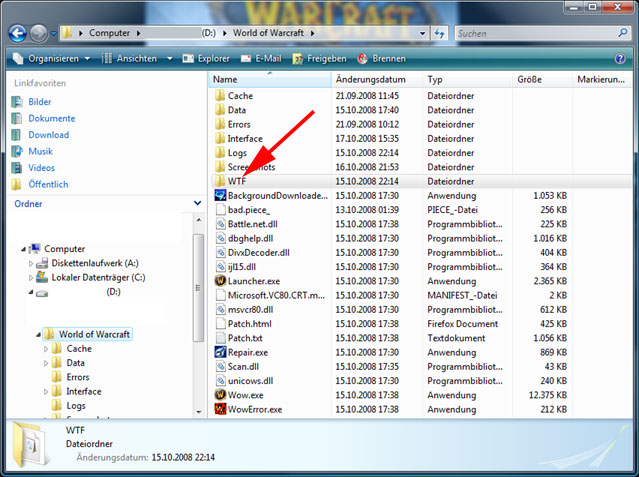Select the unicows.dll file
This screenshot has height=477, width=639.
pyautogui.click(x=251, y=381)
